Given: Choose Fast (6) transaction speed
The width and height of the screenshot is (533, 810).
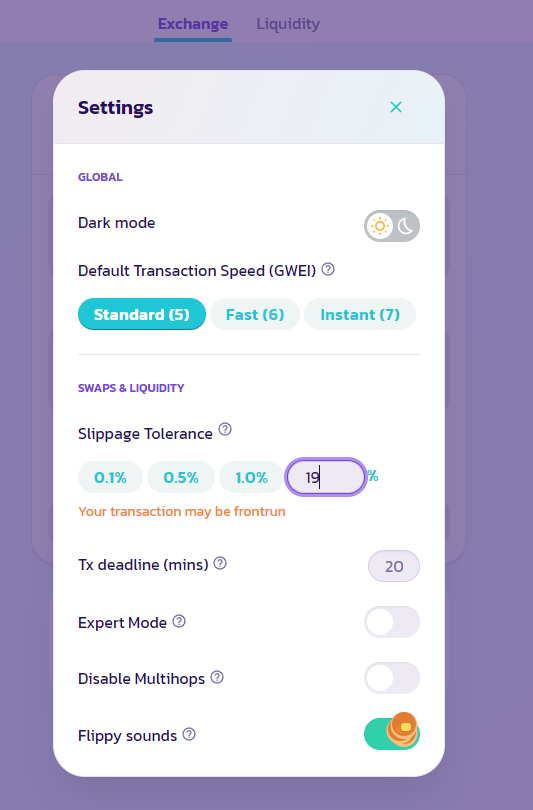Looking at the screenshot, I should click(x=255, y=314).
